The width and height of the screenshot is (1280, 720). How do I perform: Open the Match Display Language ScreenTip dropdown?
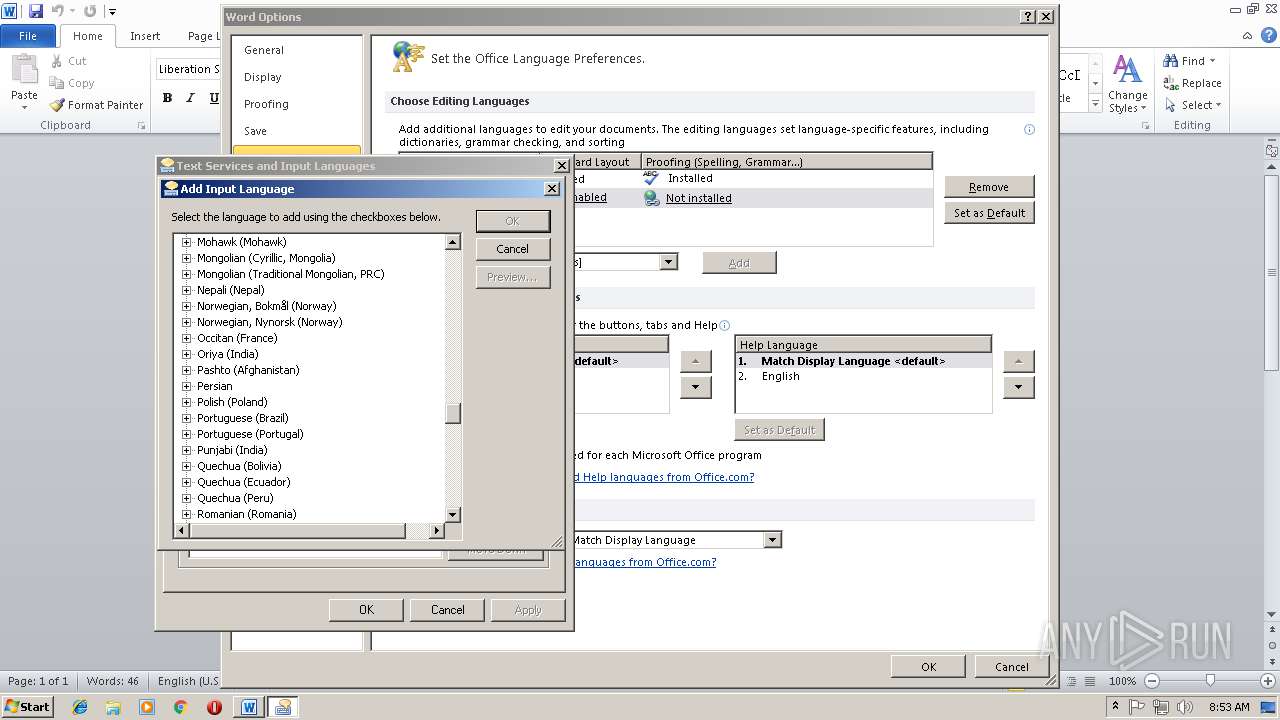[772, 540]
